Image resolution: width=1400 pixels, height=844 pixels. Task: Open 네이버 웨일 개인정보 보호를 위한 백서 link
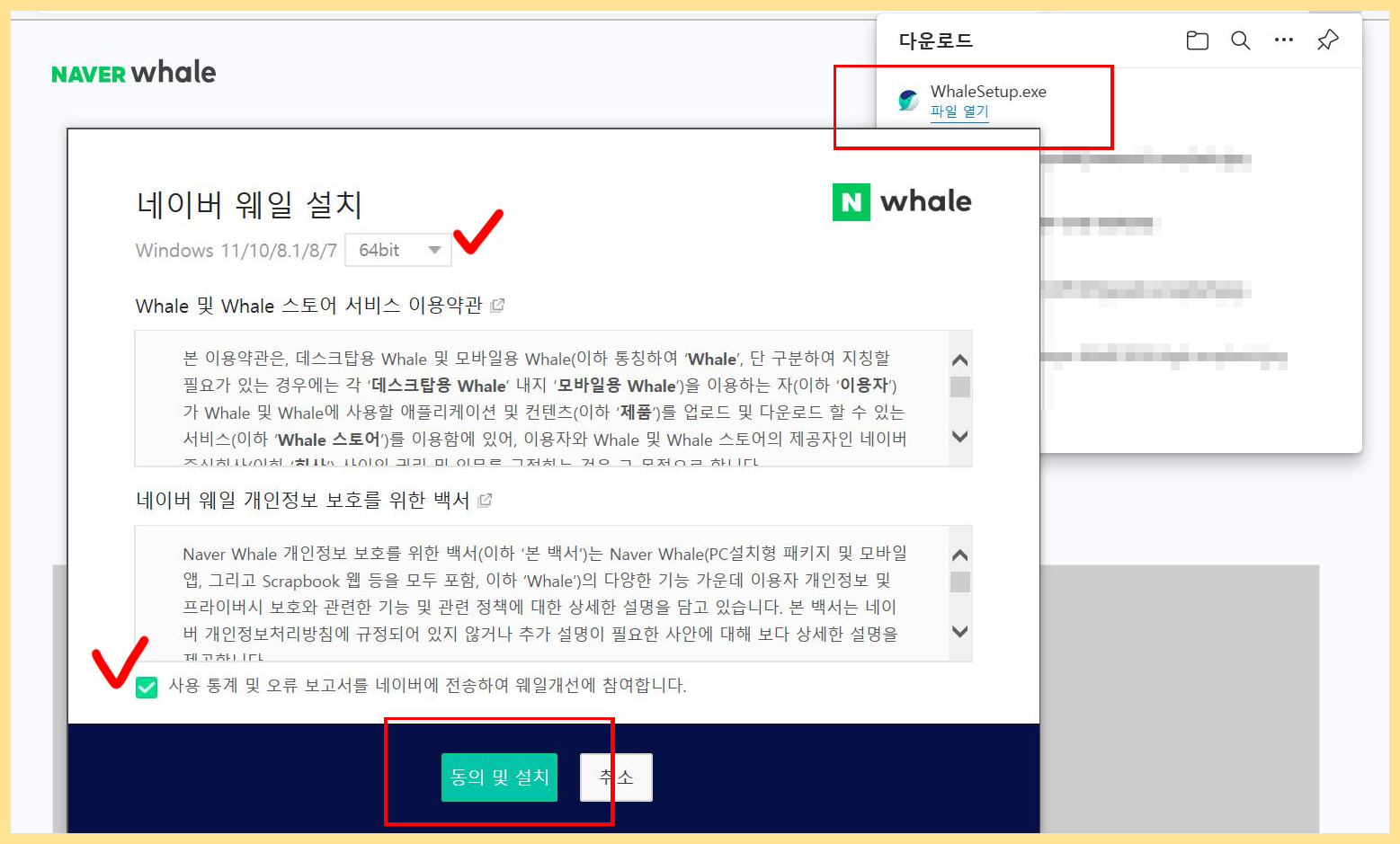click(303, 501)
